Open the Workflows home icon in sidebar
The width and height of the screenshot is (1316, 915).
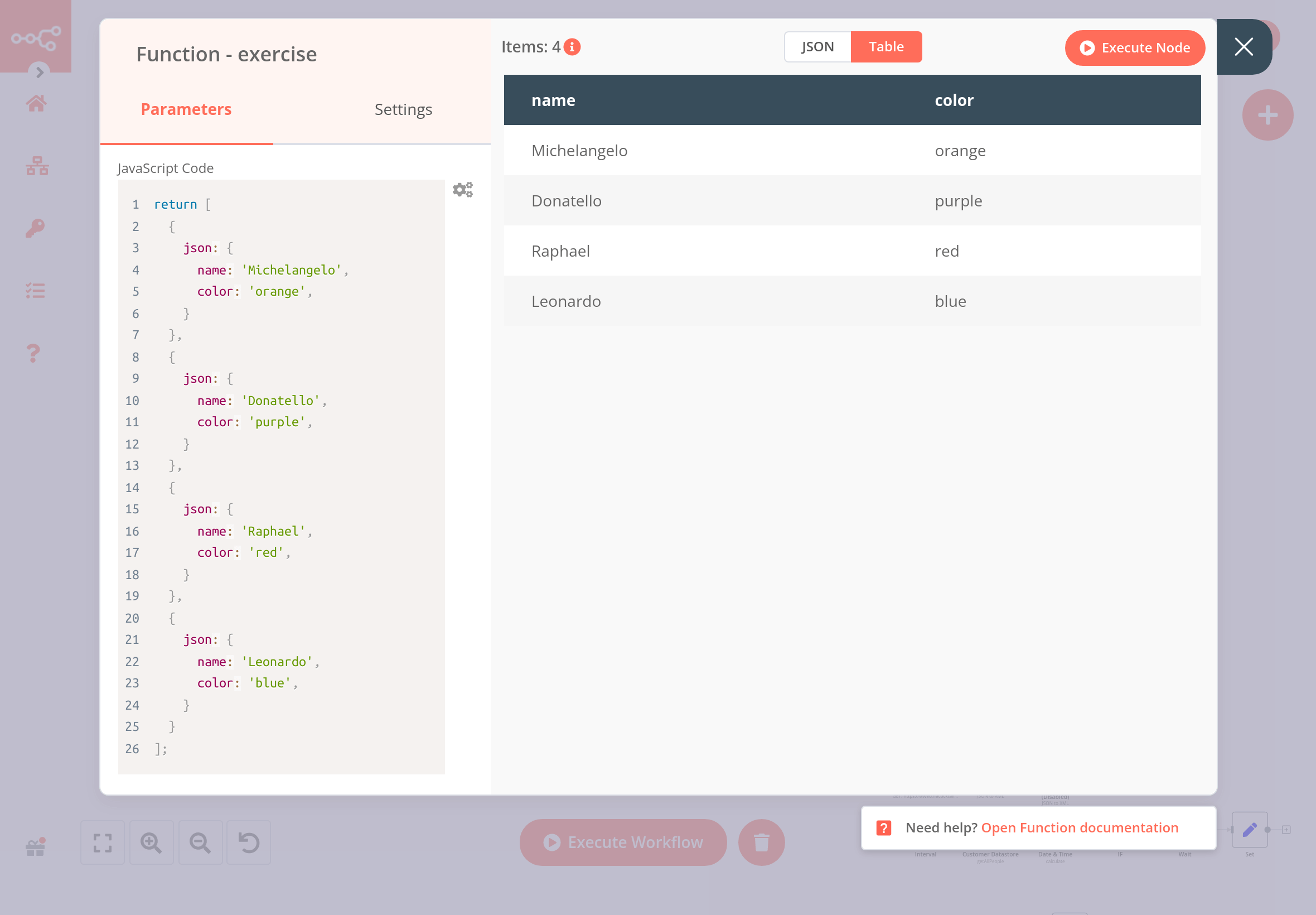coord(36,104)
